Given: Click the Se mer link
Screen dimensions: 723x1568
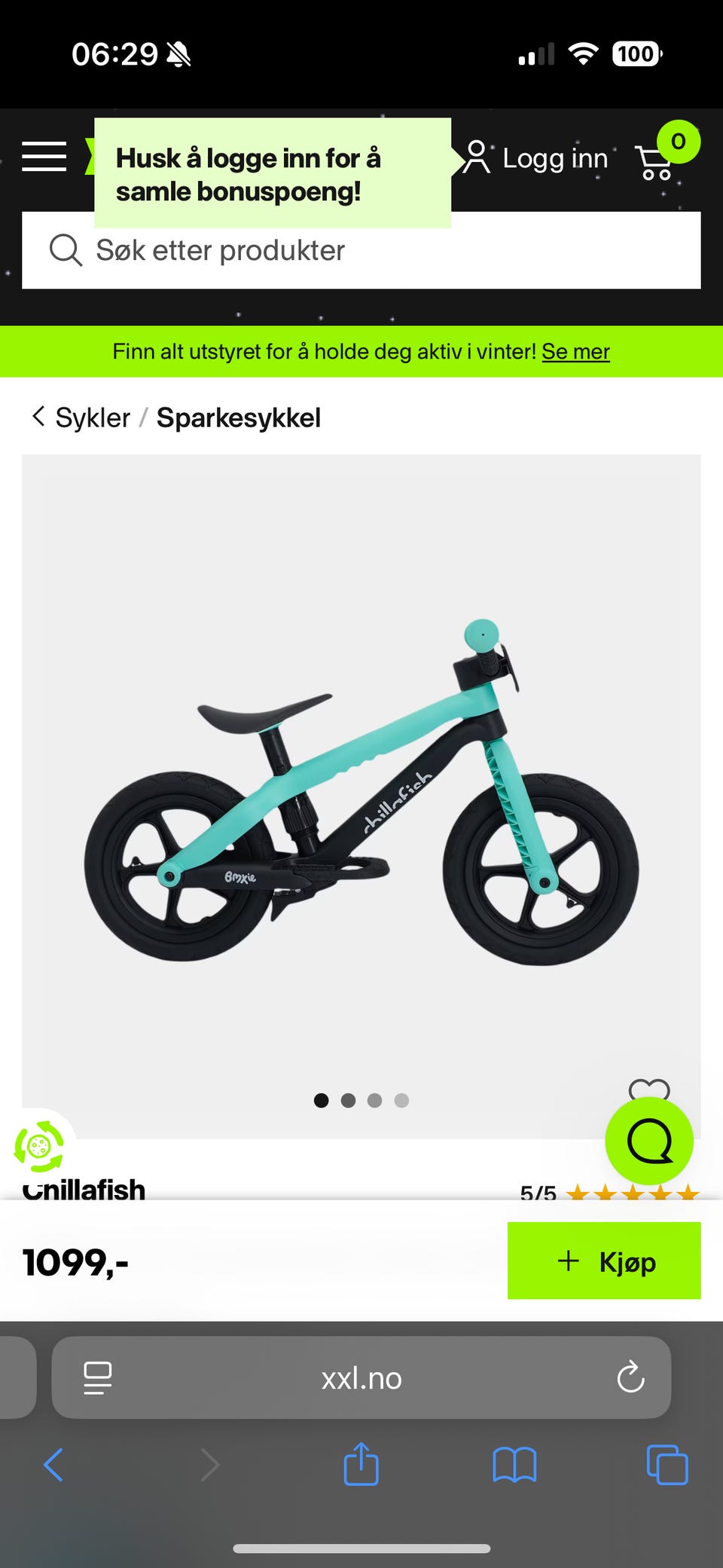Looking at the screenshot, I should [x=575, y=351].
